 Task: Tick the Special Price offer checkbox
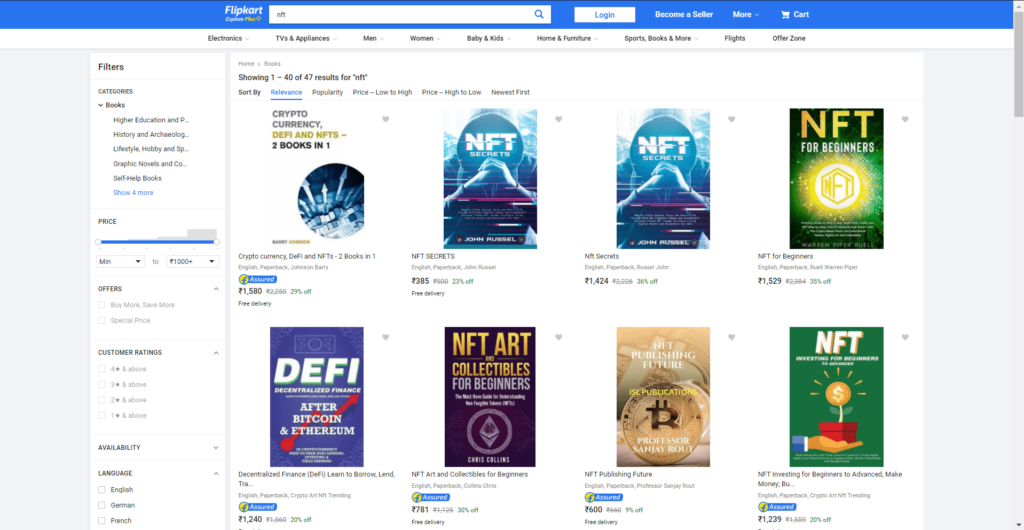pyautogui.click(x=102, y=320)
